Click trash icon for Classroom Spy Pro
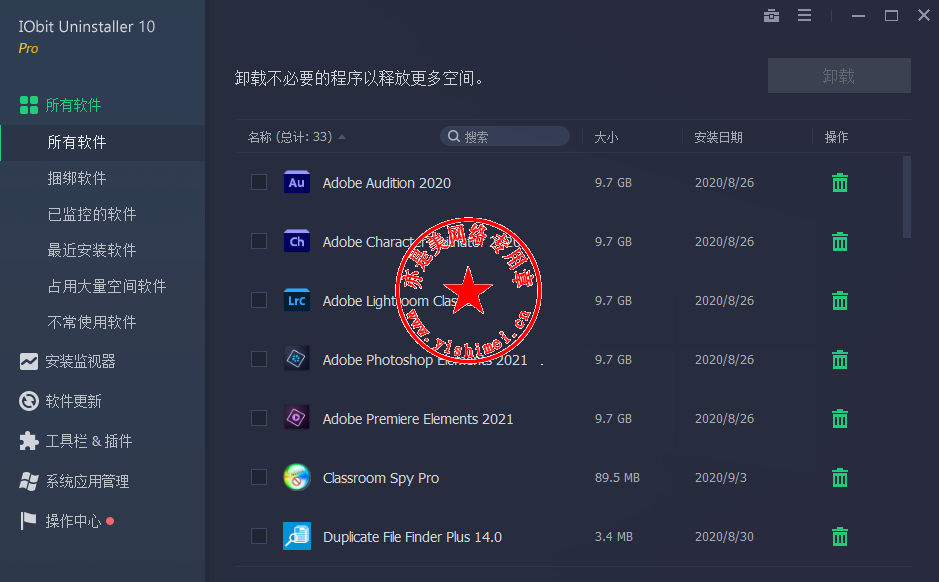939x582 pixels. pyautogui.click(x=840, y=477)
